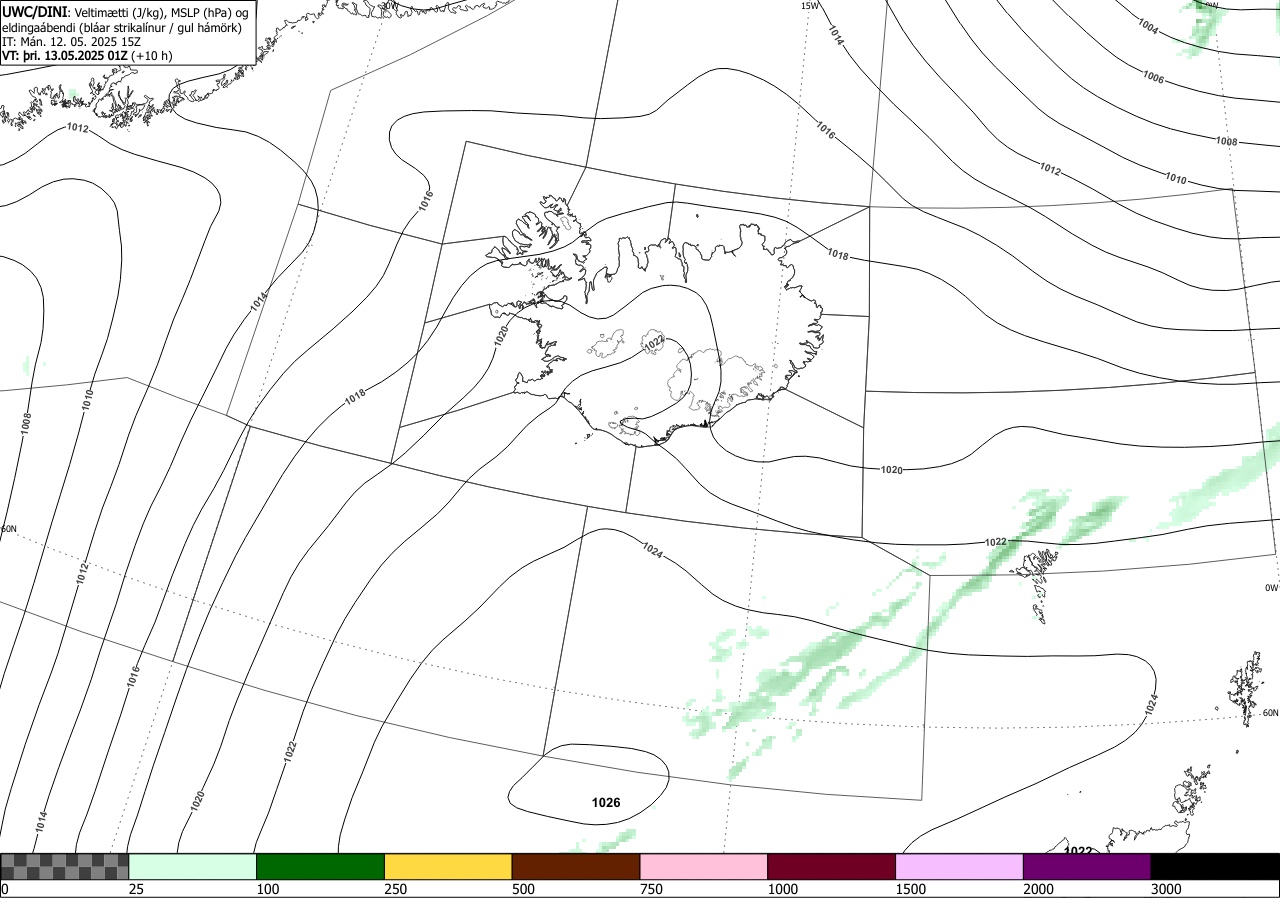Viewport: 1280px width, 898px height.
Task: Select the pale mint green legend swatch
Action: [193, 866]
